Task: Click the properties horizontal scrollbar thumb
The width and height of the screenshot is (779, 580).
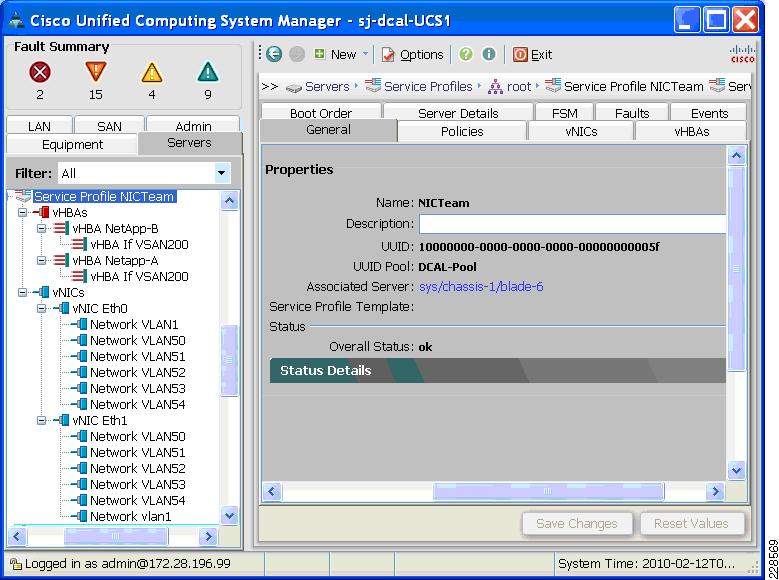Action: [548, 492]
